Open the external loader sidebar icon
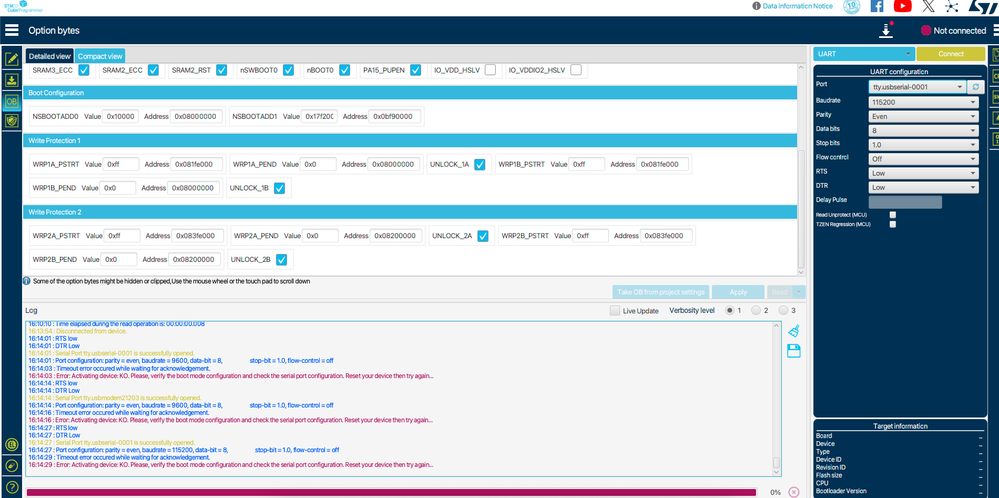This screenshot has width=999, height=498. coord(11,445)
